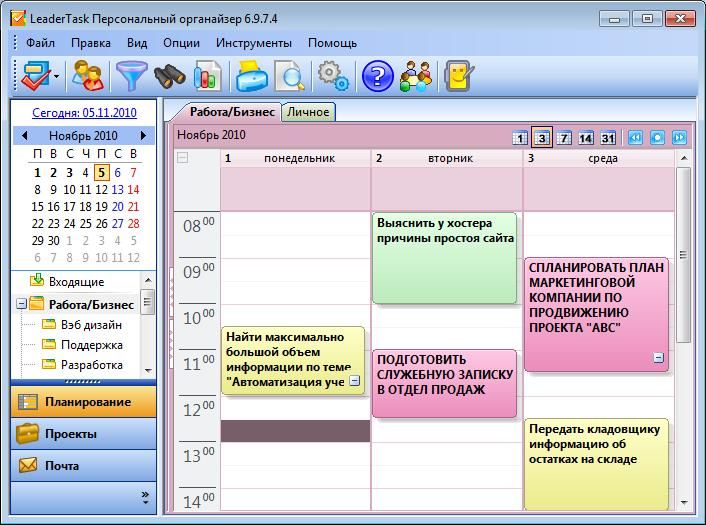Go to next month in mini calendar
Viewport: 706px width, 525px height.
(x=143, y=135)
